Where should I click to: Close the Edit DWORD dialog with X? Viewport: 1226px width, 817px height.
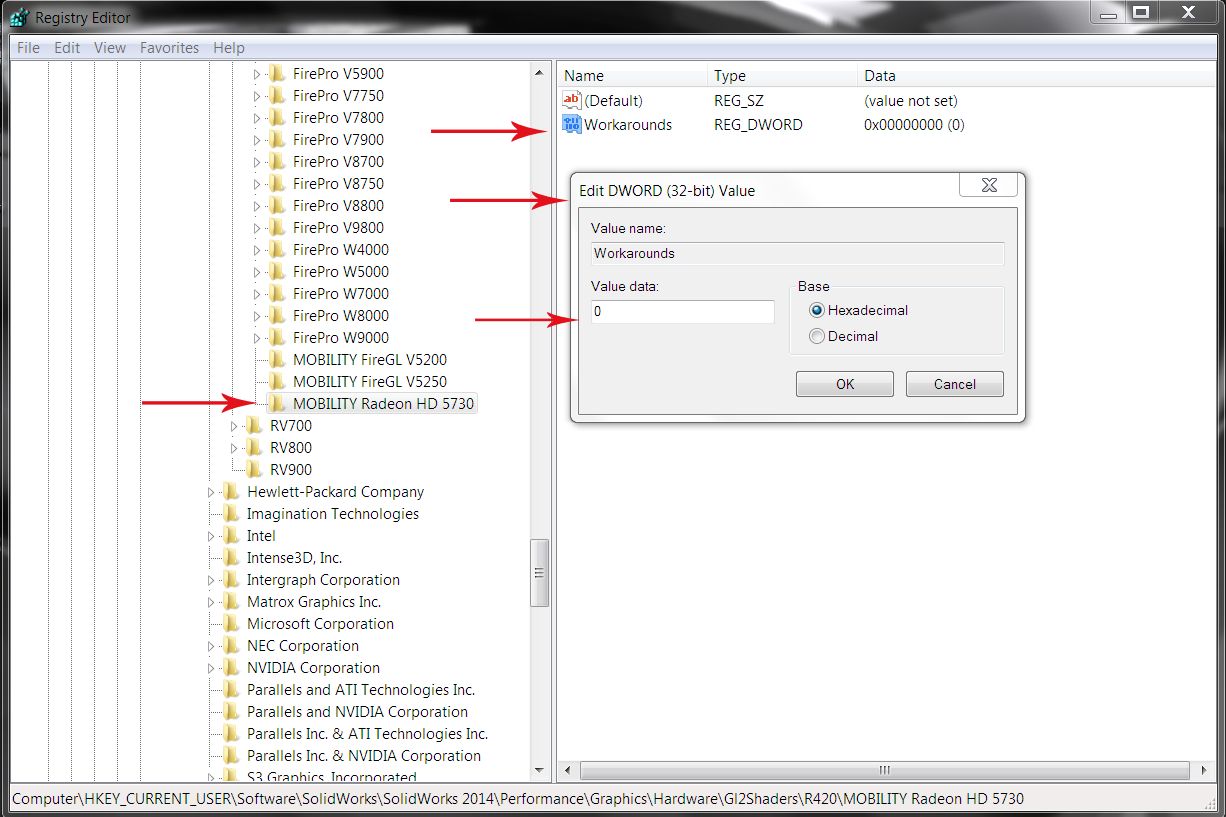[988, 185]
